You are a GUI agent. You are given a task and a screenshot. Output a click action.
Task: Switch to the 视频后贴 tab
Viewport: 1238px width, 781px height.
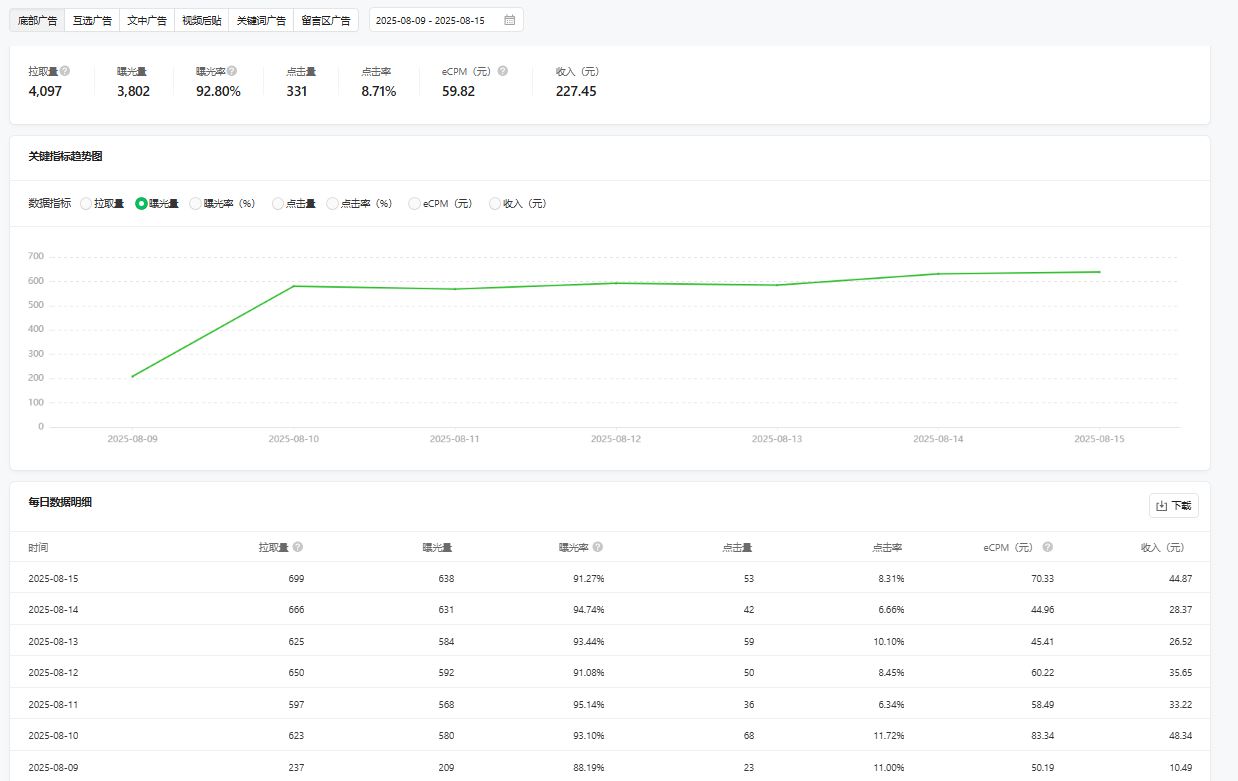click(x=201, y=20)
